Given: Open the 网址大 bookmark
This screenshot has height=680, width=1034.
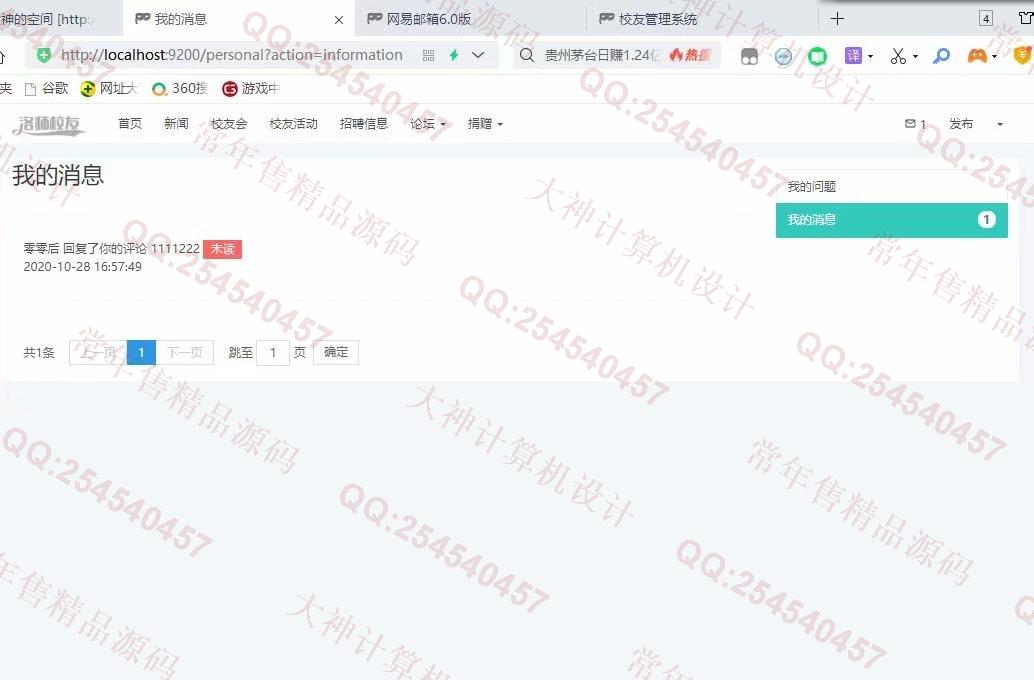Looking at the screenshot, I should [x=108, y=88].
